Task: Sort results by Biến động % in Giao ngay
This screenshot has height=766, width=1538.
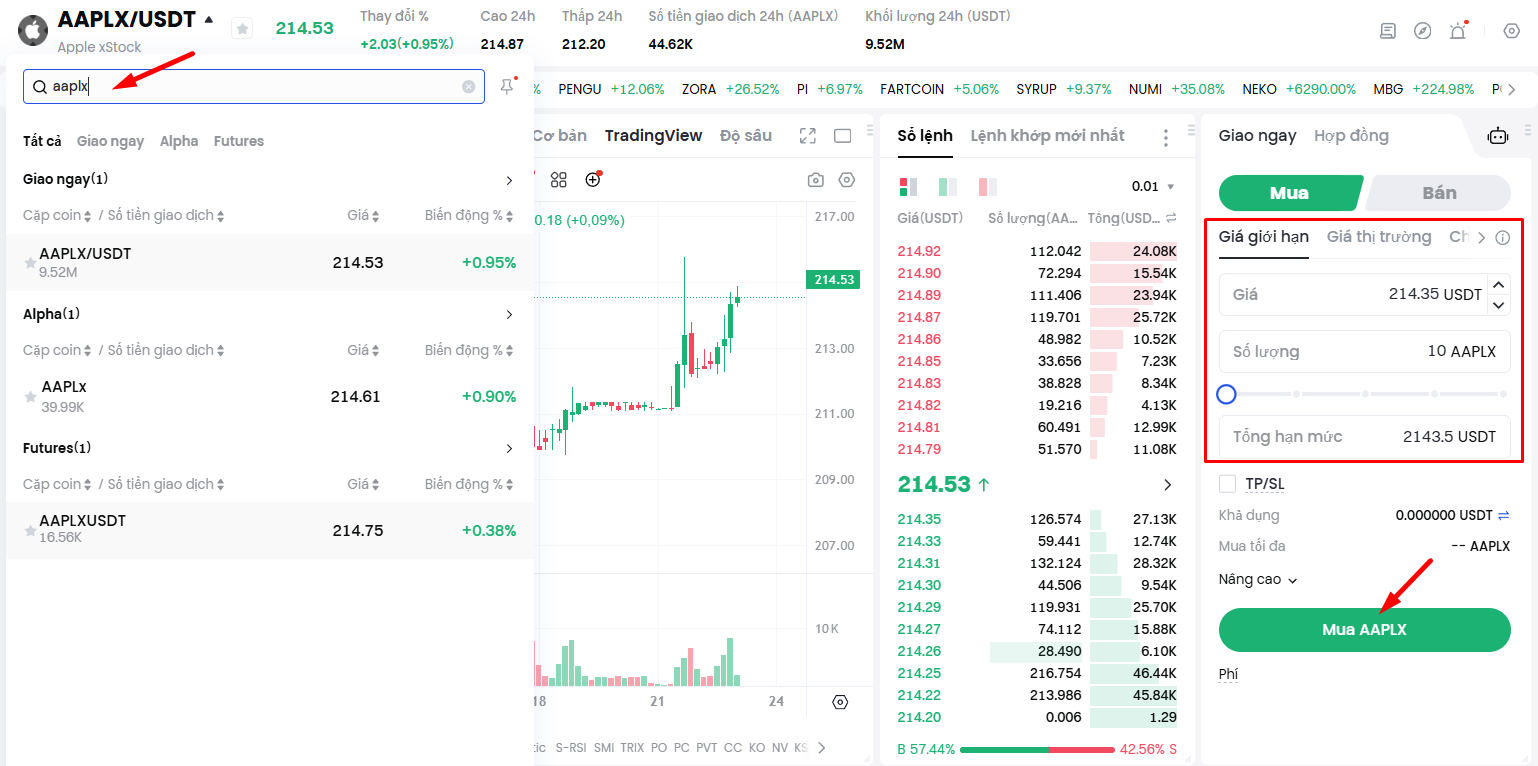Action: point(470,215)
